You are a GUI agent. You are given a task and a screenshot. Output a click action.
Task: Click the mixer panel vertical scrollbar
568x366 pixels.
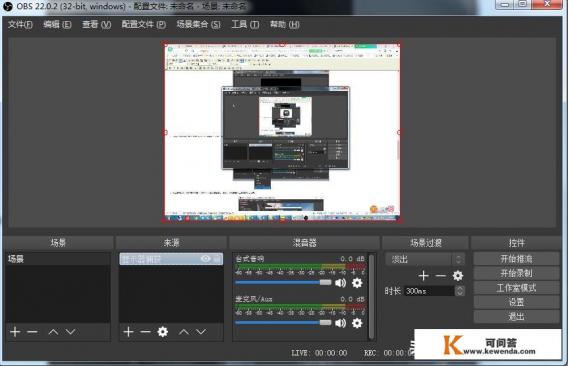371,296
